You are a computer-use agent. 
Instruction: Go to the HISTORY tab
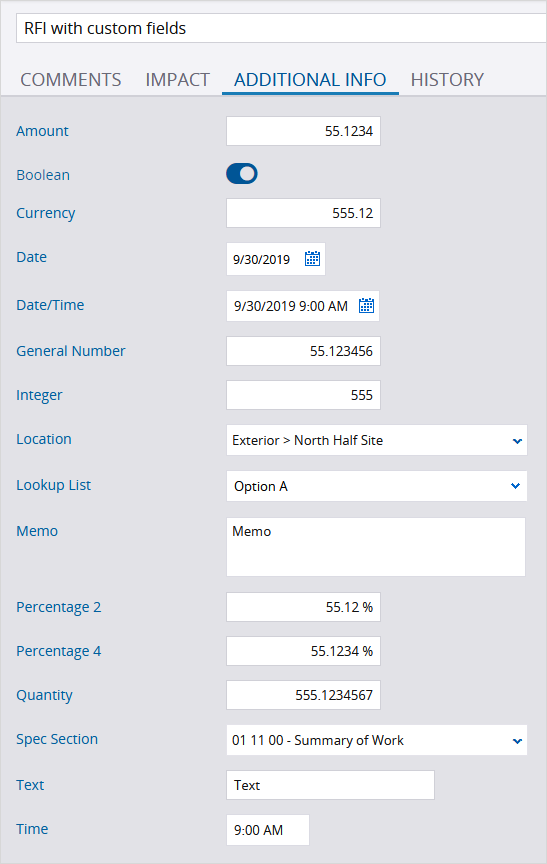pyautogui.click(x=447, y=80)
